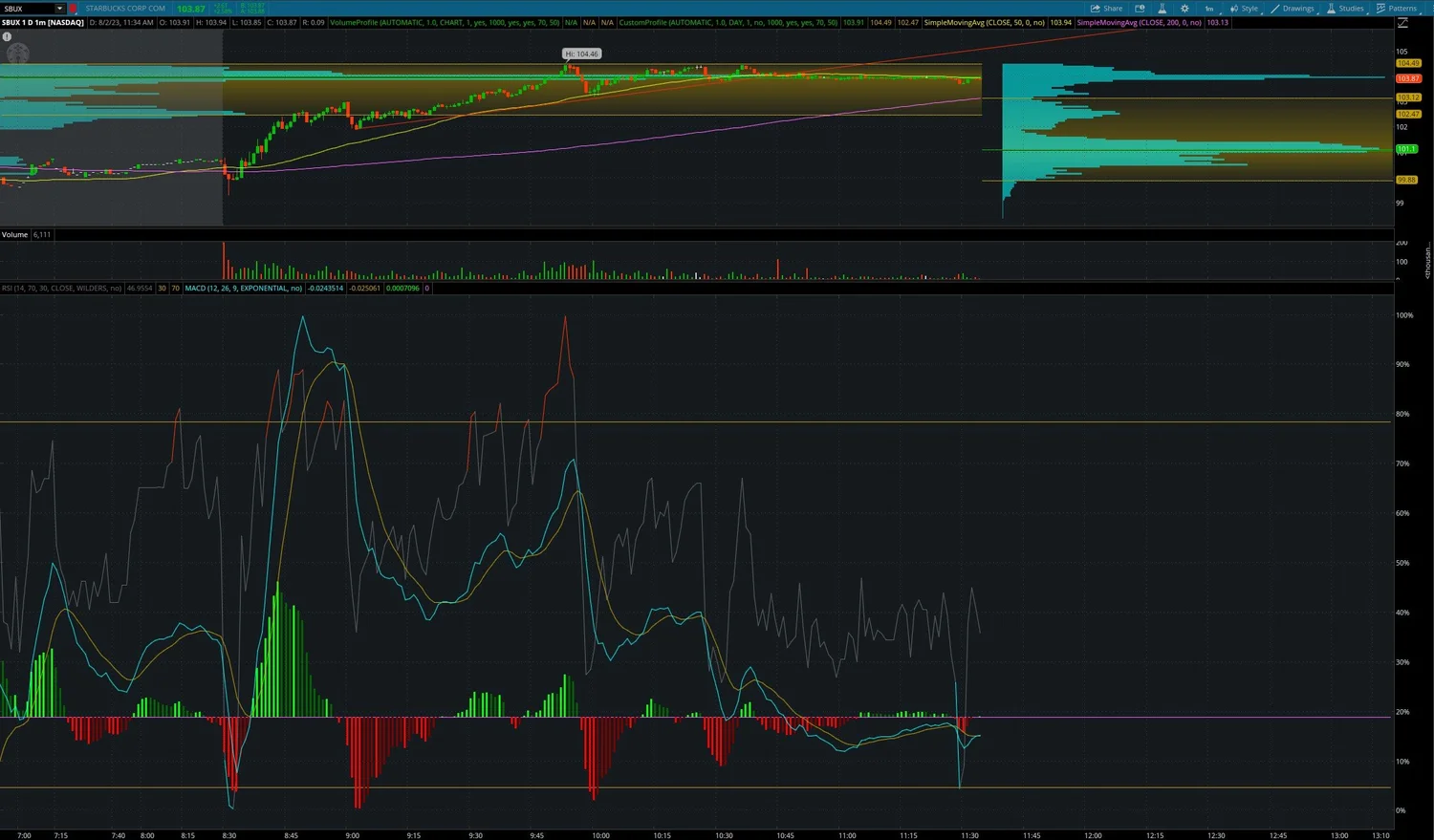Click the chart description icon beside Share

(x=1140, y=8)
